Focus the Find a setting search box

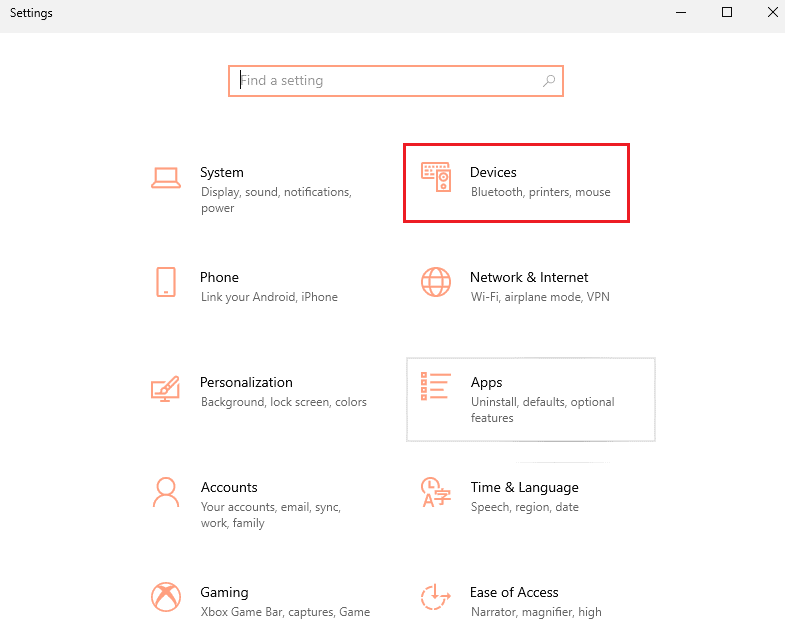pos(390,81)
